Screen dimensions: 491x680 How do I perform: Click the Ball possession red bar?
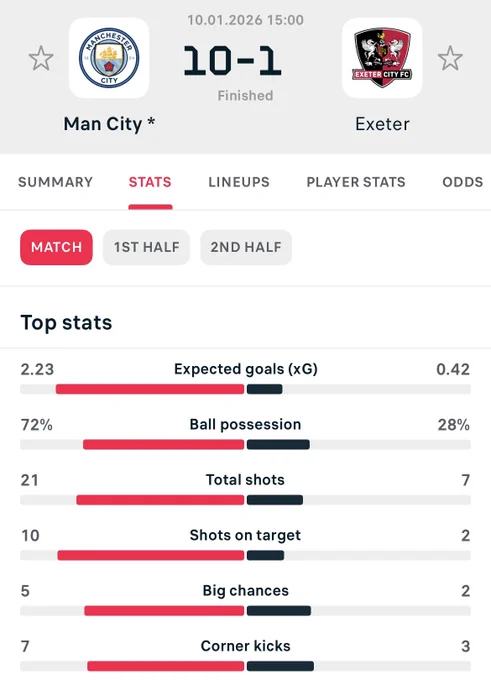pos(164,445)
